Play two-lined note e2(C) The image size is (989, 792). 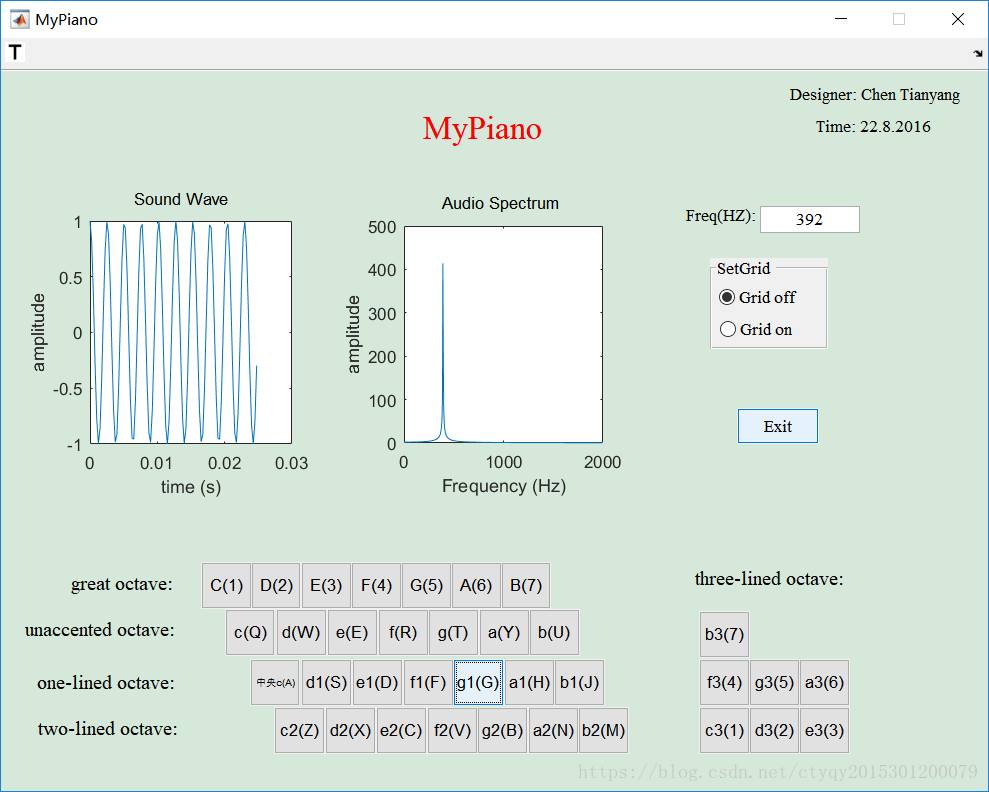tap(401, 730)
